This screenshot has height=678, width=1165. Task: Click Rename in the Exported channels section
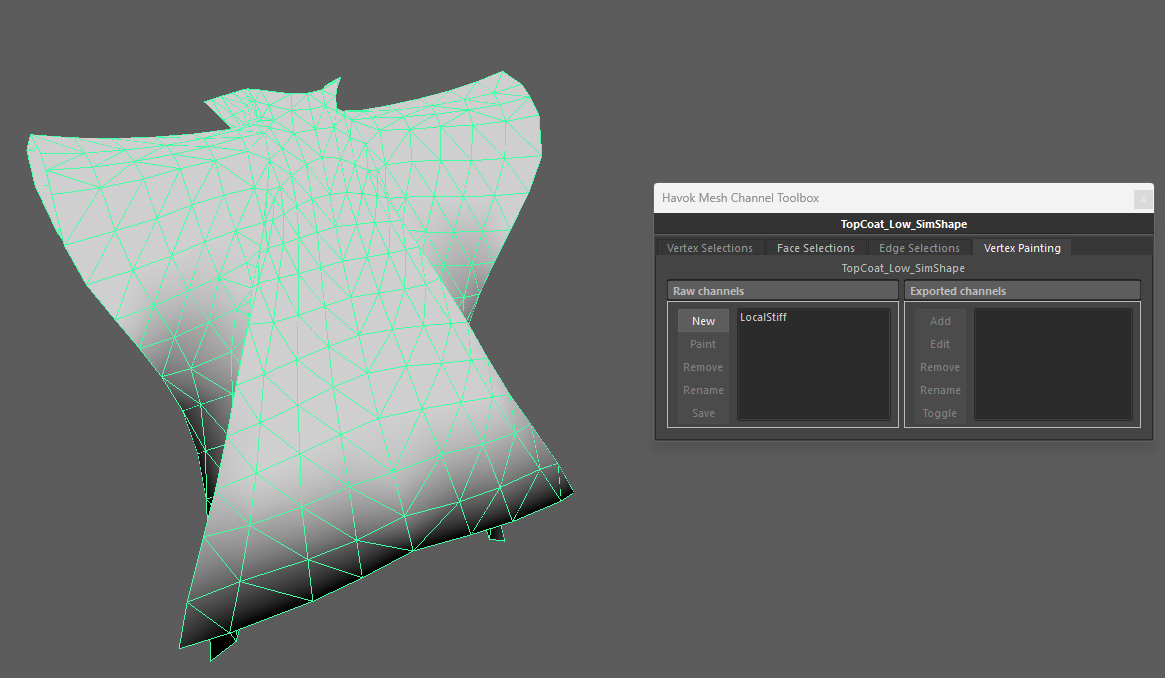(940, 390)
